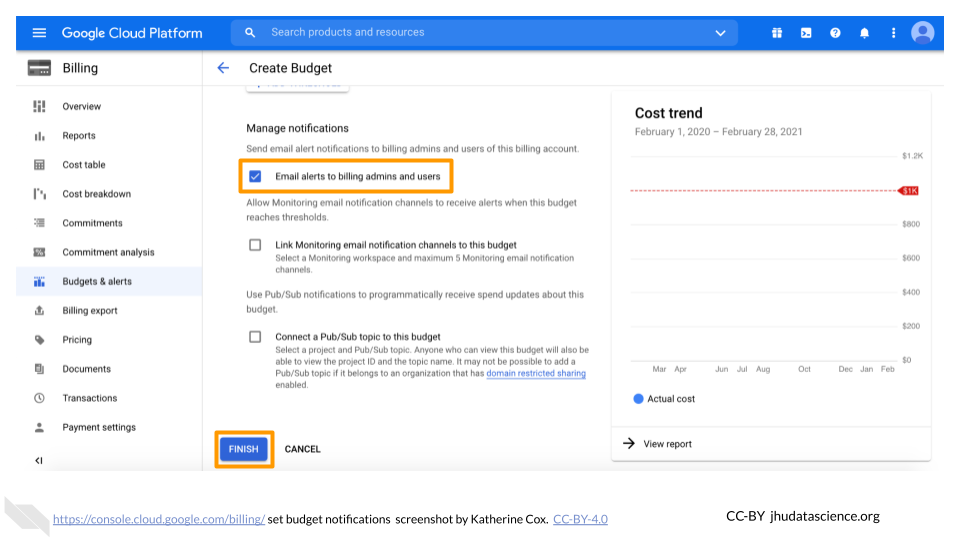Click the user account avatar

(x=923, y=32)
